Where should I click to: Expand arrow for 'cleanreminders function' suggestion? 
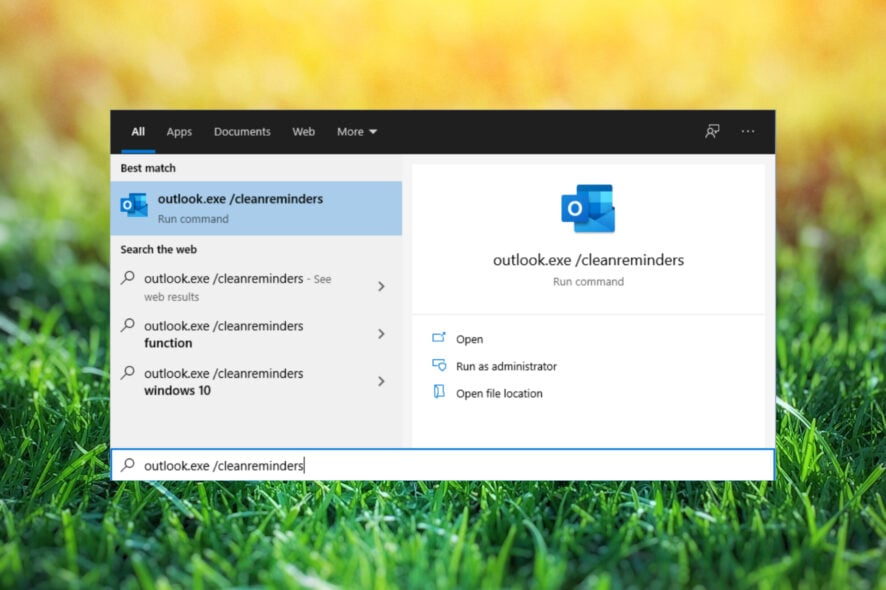point(381,334)
